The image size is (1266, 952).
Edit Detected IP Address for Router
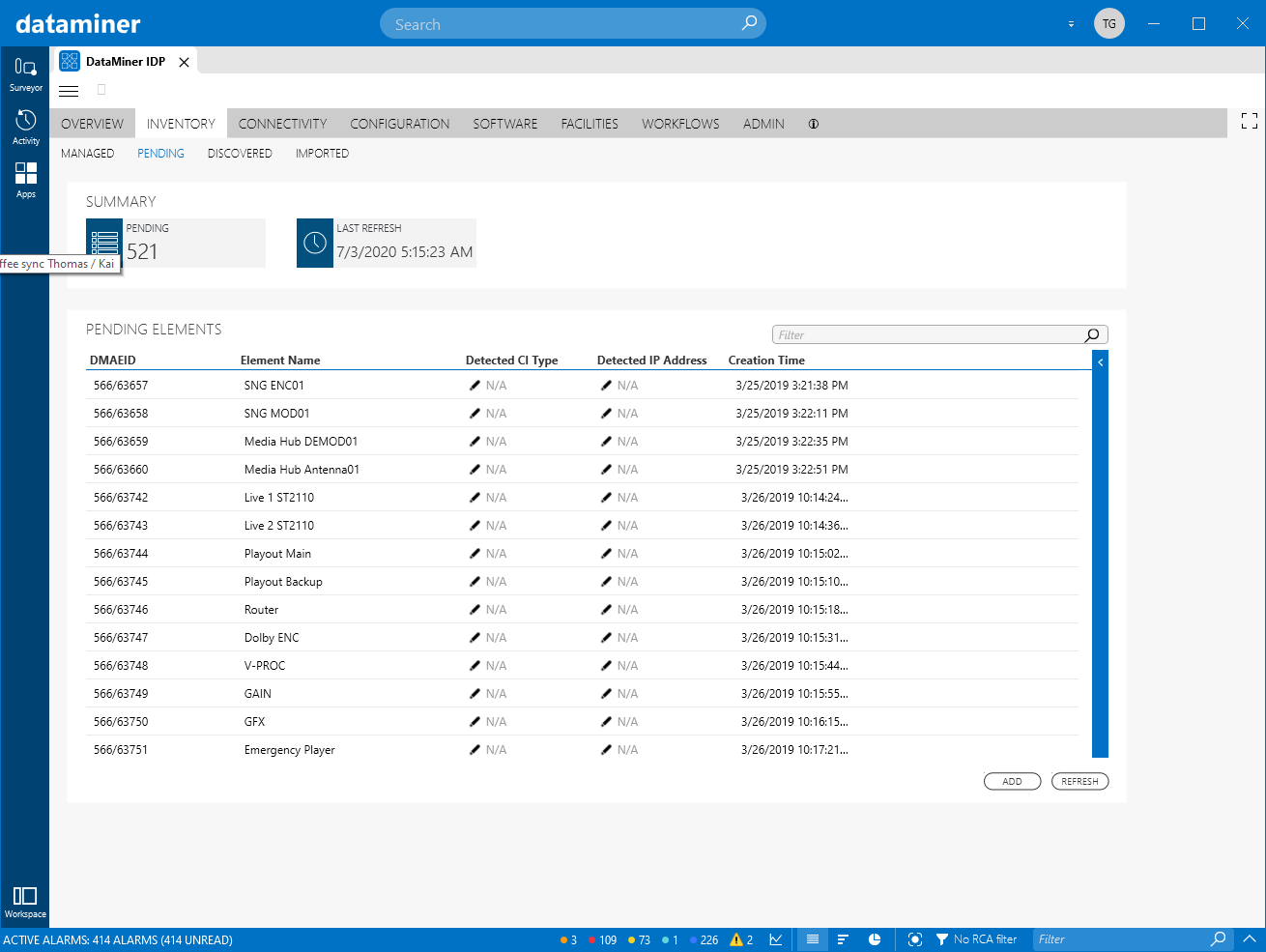(x=606, y=609)
